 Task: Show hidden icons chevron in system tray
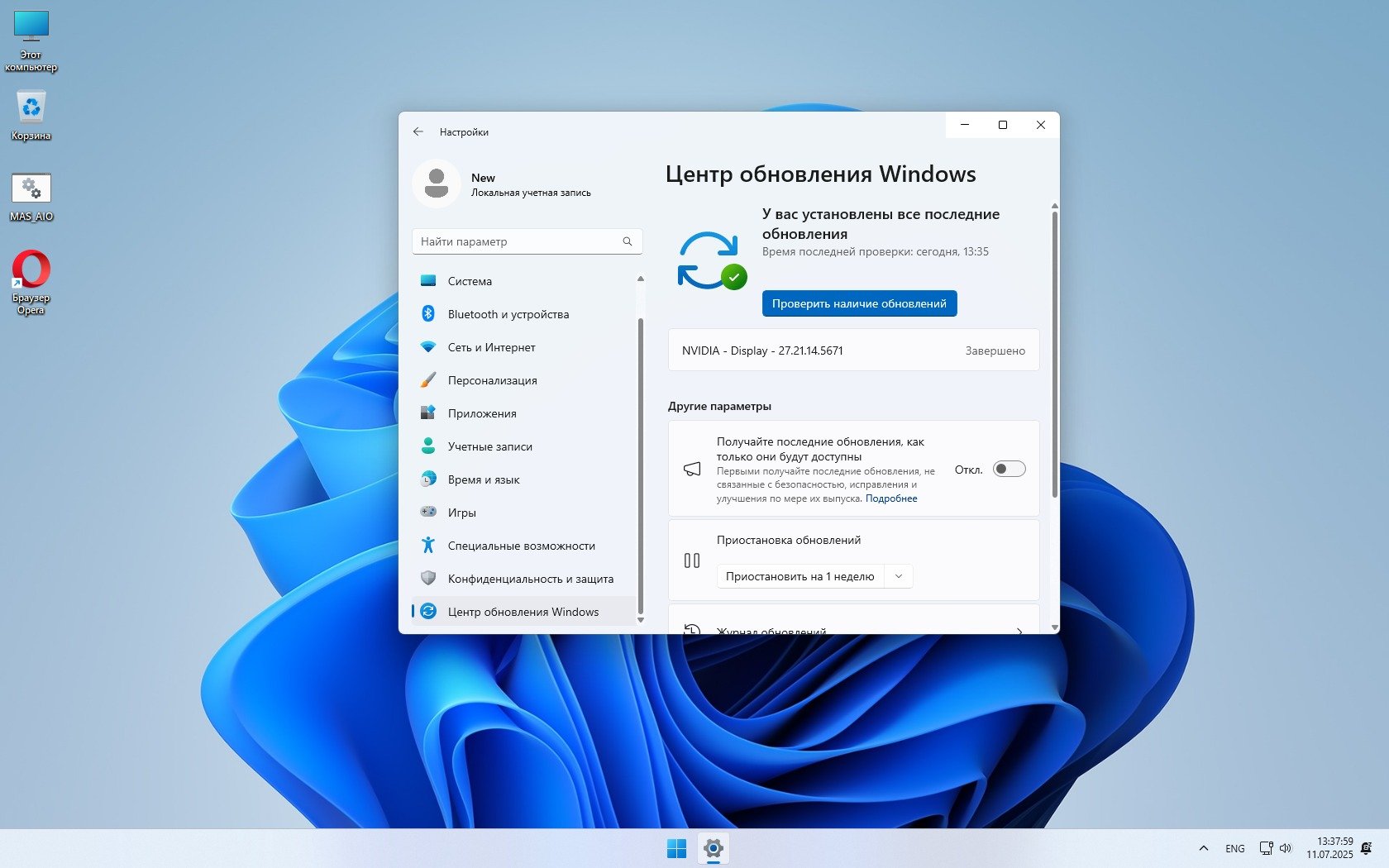(x=1204, y=848)
